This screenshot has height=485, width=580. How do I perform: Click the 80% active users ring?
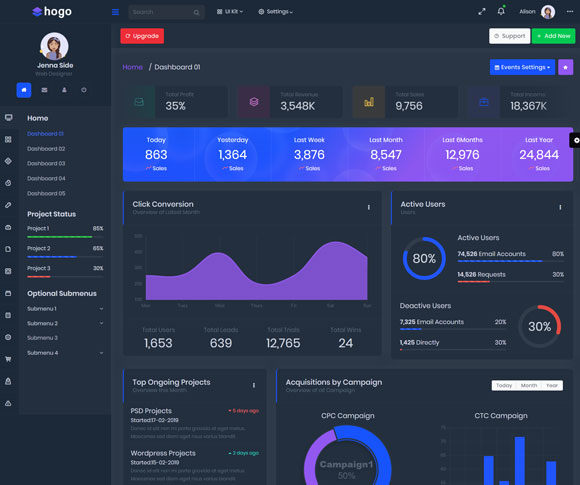click(x=424, y=258)
